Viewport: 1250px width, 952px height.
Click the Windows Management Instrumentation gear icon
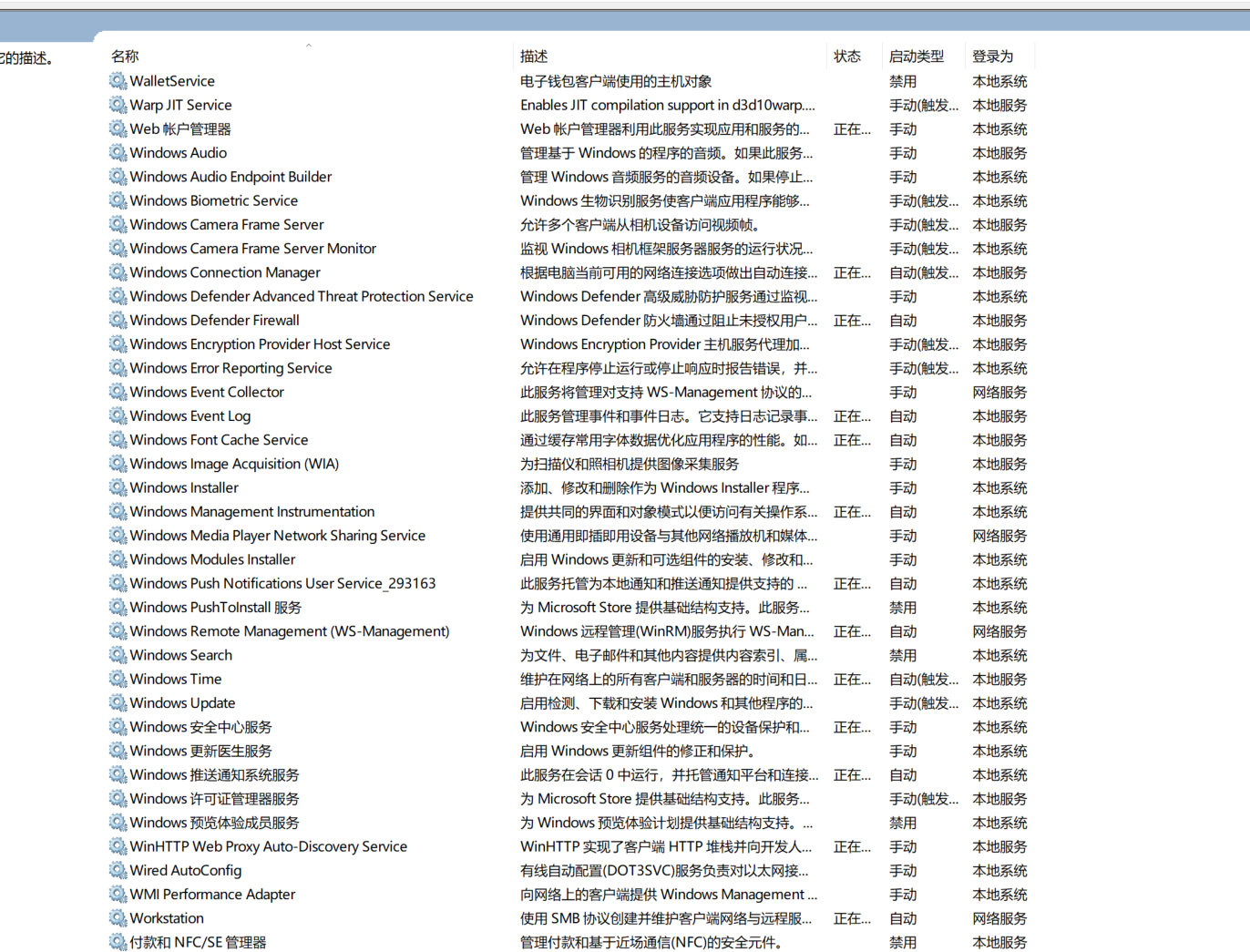[118, 512]
